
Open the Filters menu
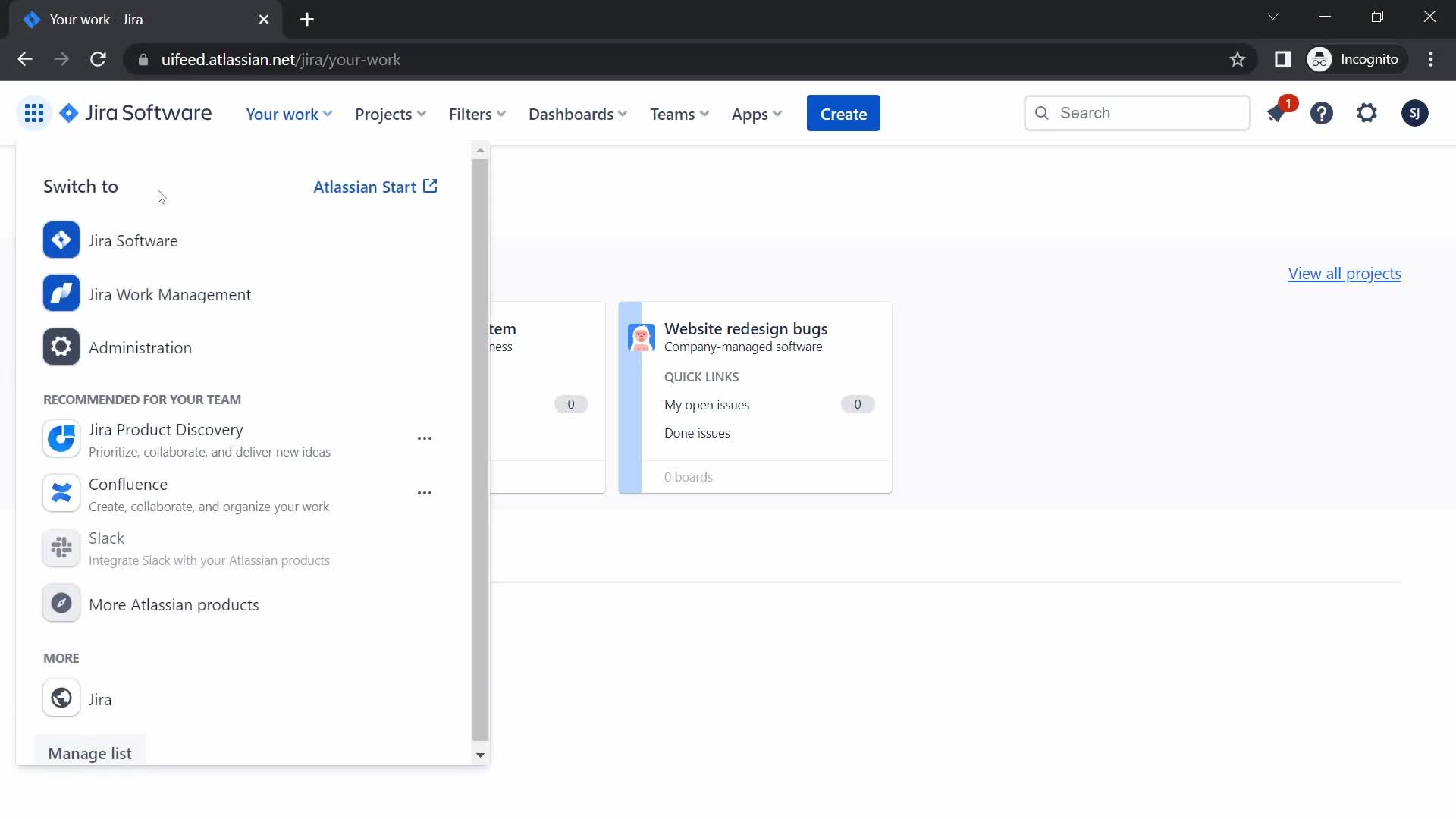pos(477,113)
